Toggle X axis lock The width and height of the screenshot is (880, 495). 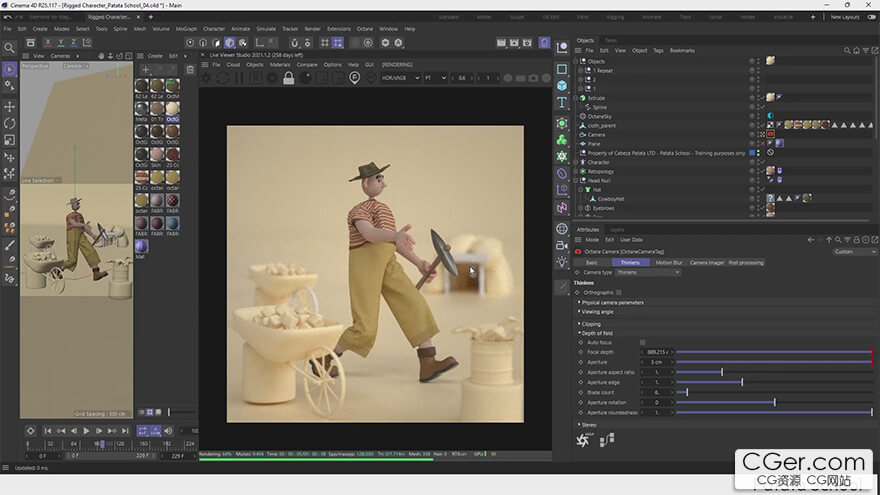[x=48, y=43]
